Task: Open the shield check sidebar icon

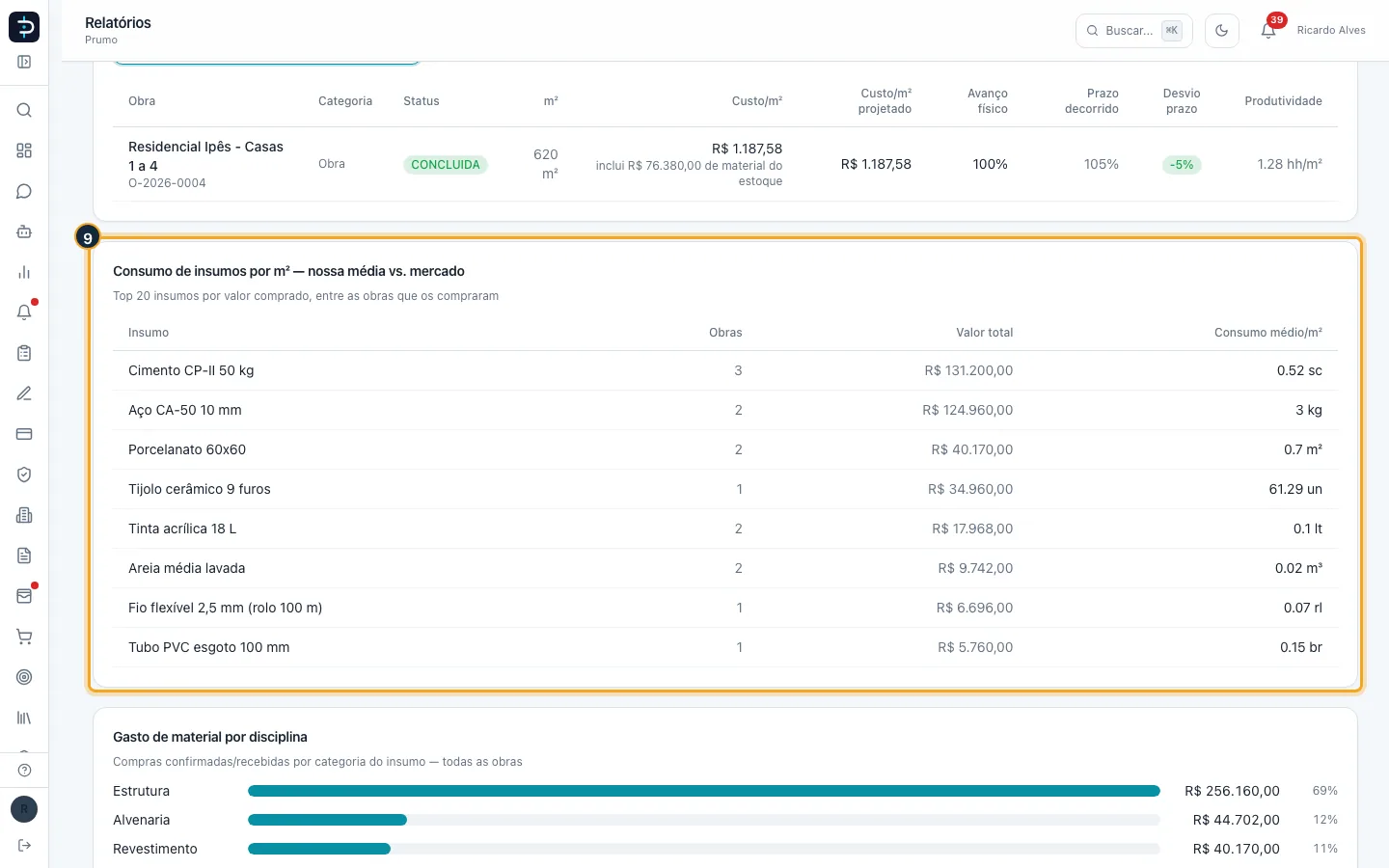Action: pos(24,475)
